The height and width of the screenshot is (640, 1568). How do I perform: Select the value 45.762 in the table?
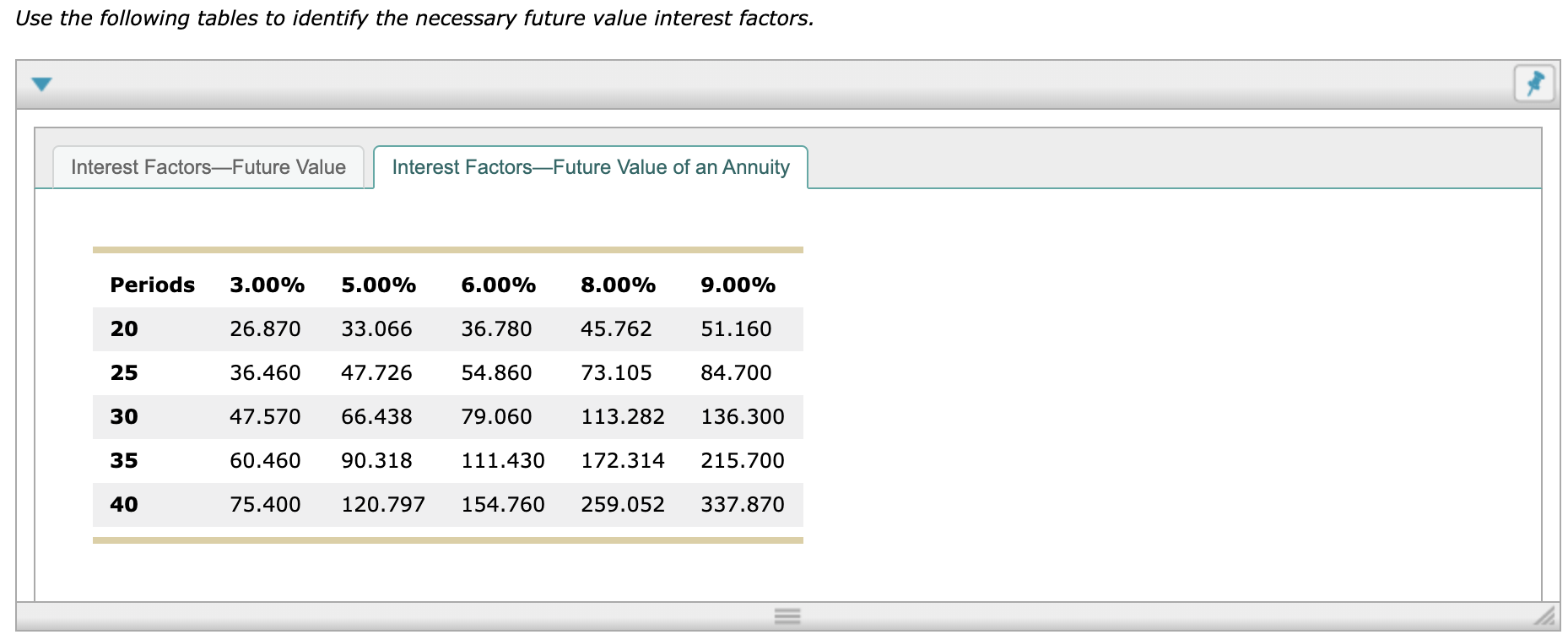tap(615, 328)
